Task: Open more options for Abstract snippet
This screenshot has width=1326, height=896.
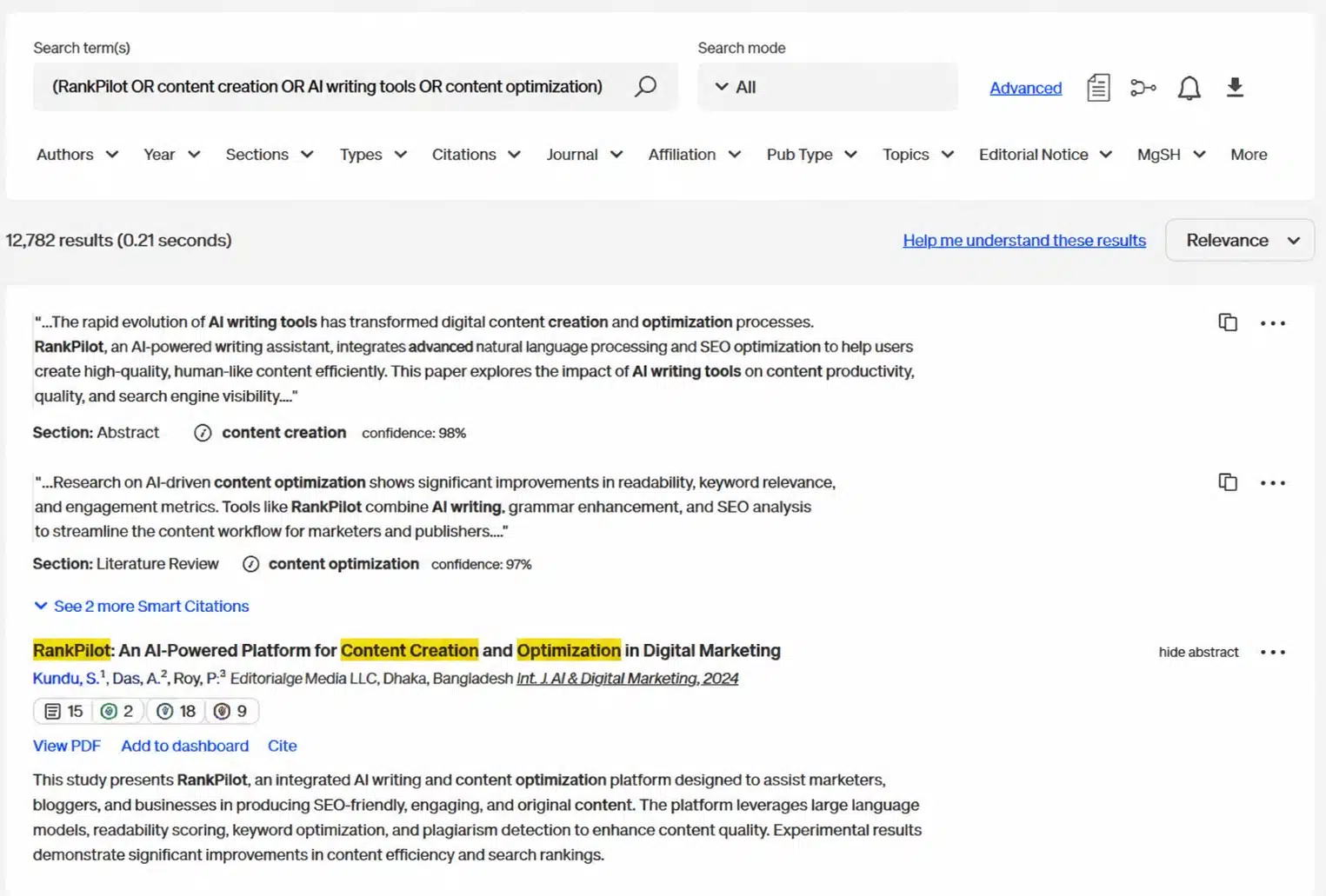Action: (1272, 323)
